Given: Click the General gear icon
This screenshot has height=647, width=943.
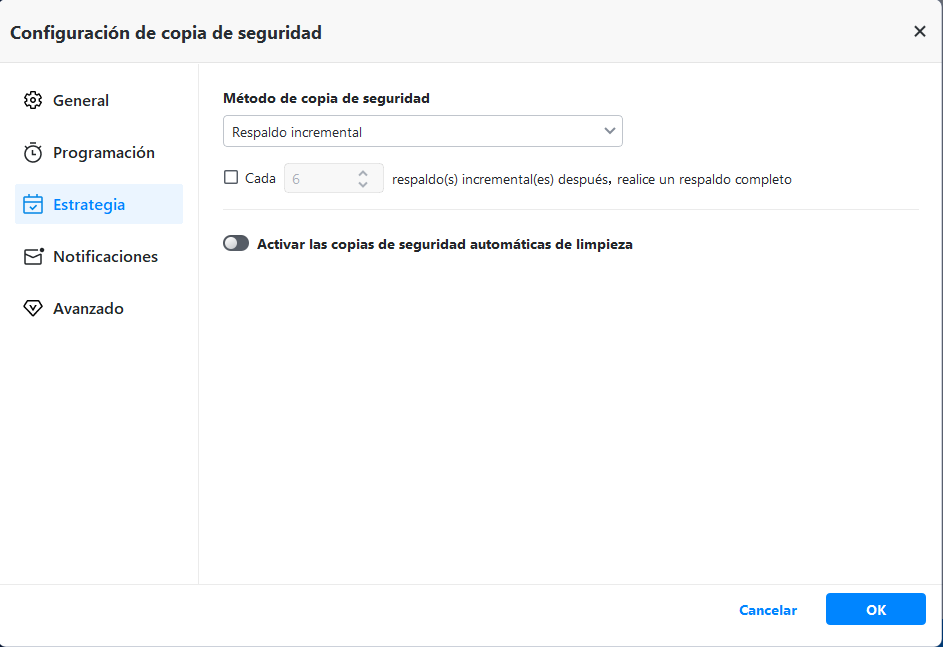Looking at the screenshot, I should [x=33, y=101].
